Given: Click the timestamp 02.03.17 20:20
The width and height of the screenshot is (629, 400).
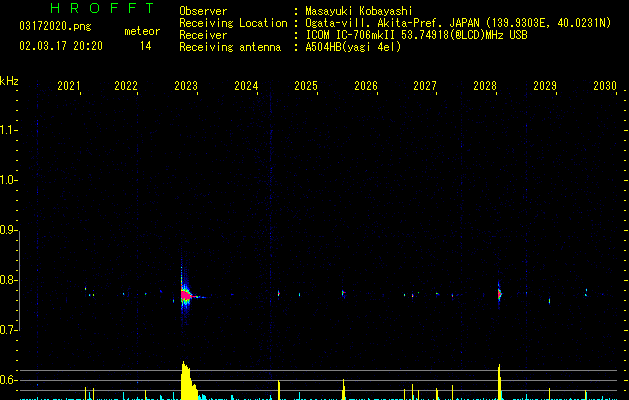Looking at the screenshot, I should tap(61, 46).
